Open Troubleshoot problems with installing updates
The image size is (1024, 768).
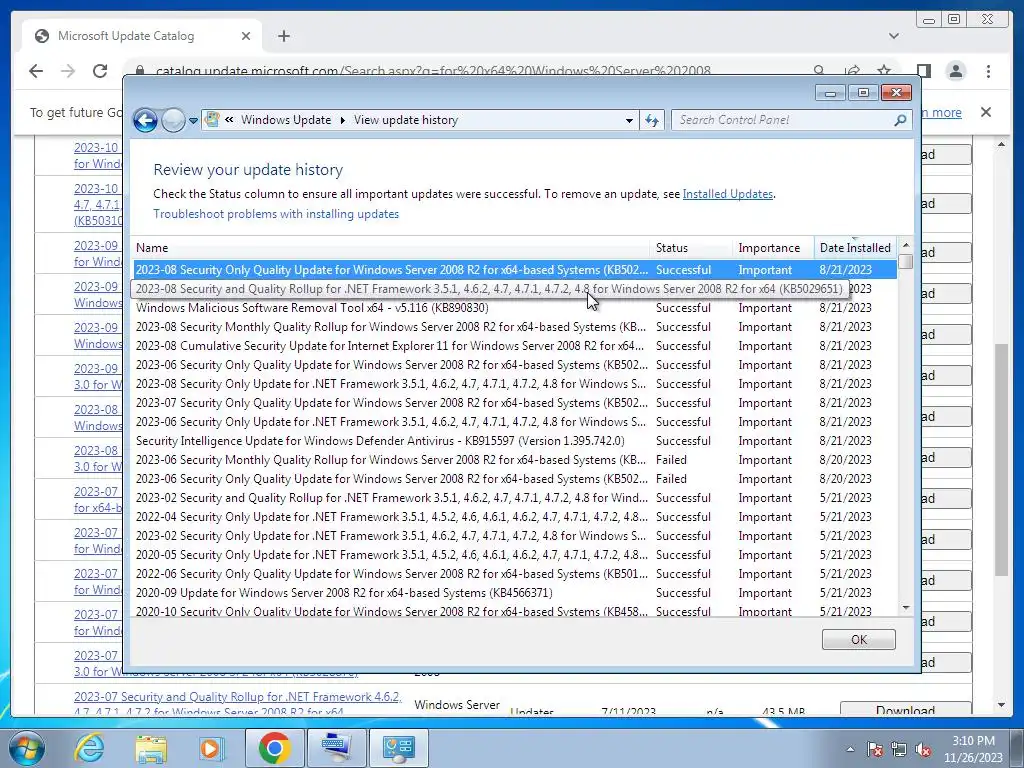click(276, 214)
